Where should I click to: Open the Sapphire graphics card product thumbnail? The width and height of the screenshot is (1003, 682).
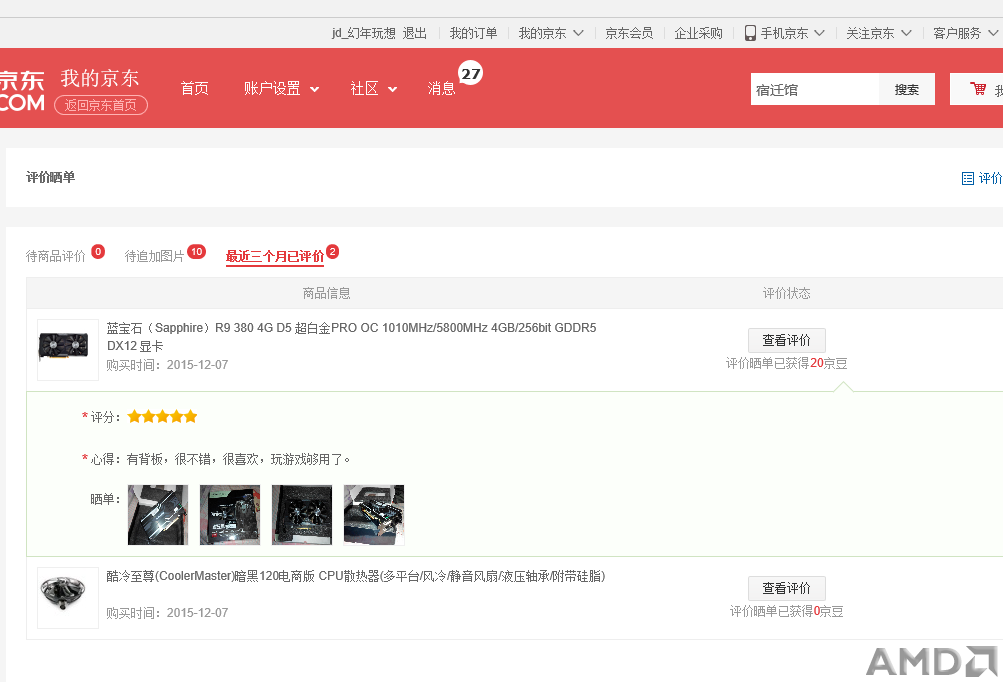(x=68, y=350)
